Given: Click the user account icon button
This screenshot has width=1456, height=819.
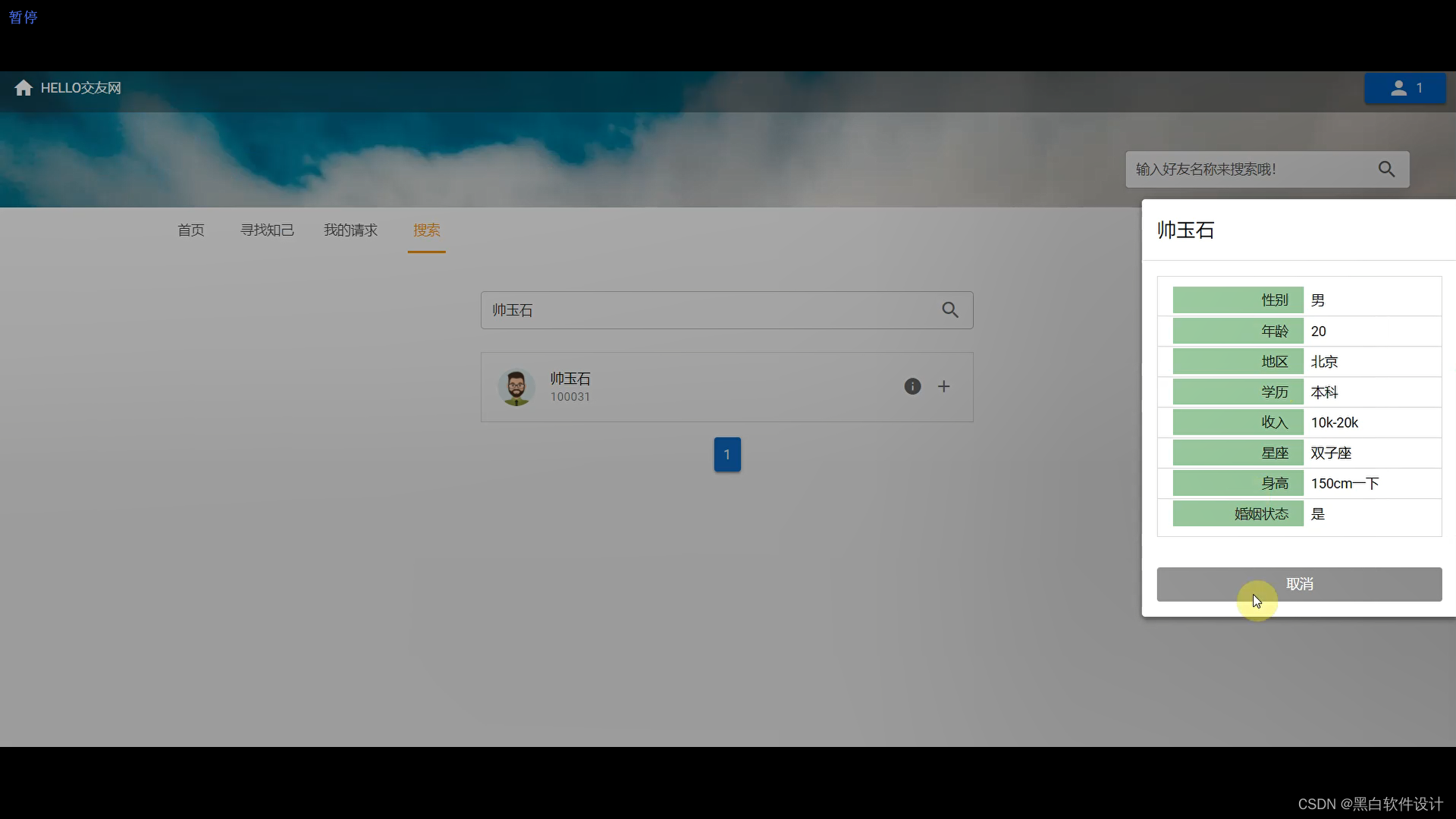Looking at the screenshot, I should pyautogui.click(x=1404, y=88).
